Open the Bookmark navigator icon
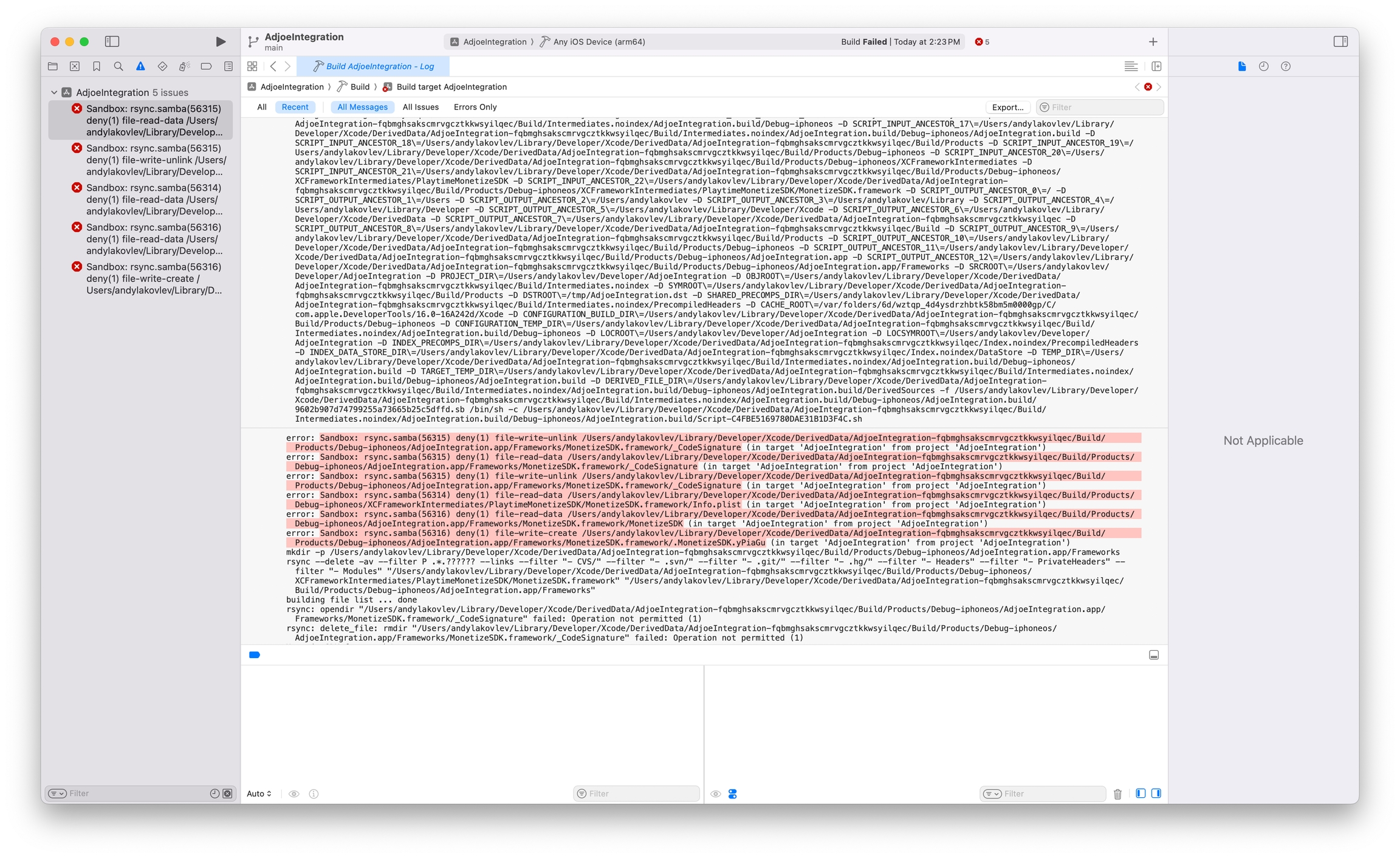 point(97,66)
